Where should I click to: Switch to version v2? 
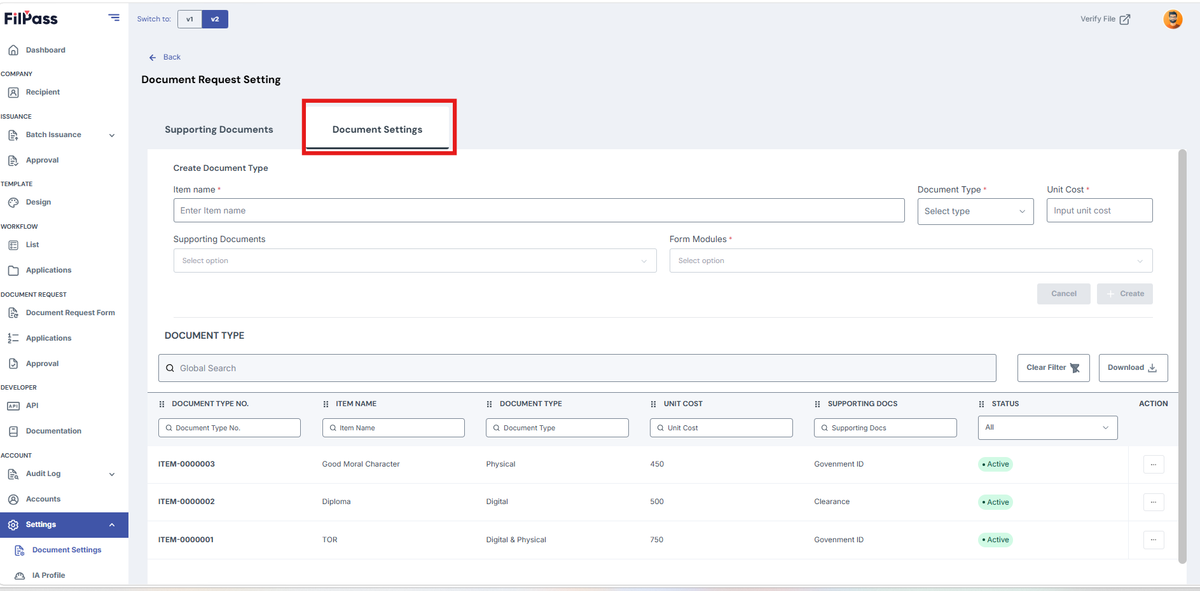[215, 19]
